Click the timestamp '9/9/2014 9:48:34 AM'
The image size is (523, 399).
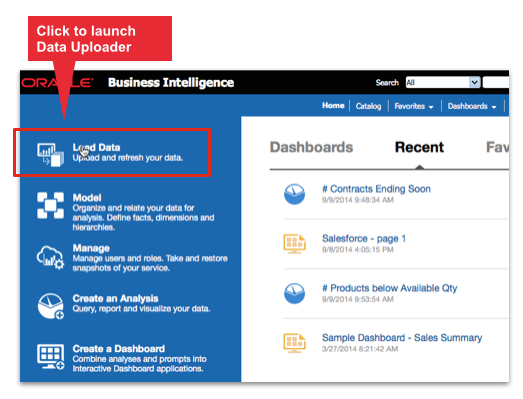coord(358,200)
